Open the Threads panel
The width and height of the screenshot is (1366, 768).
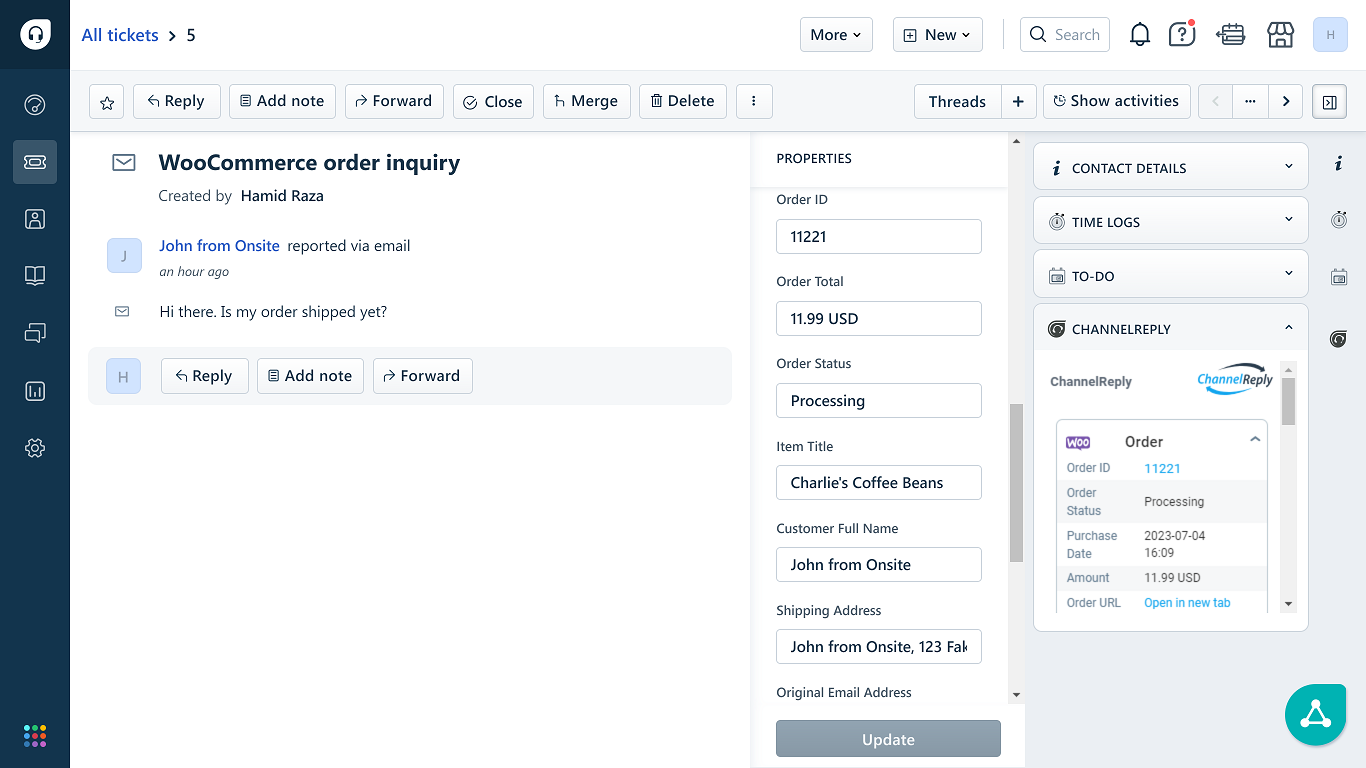(957, 101)
